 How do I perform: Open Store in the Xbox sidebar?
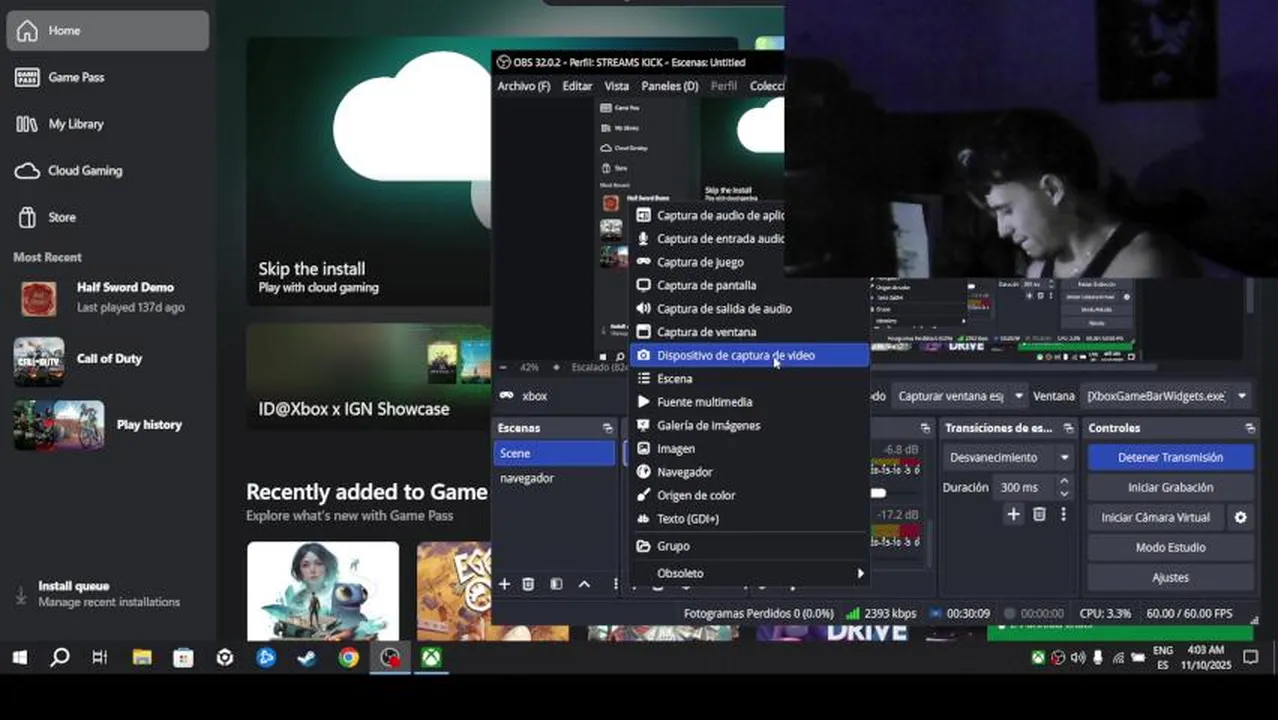[108, 217]
